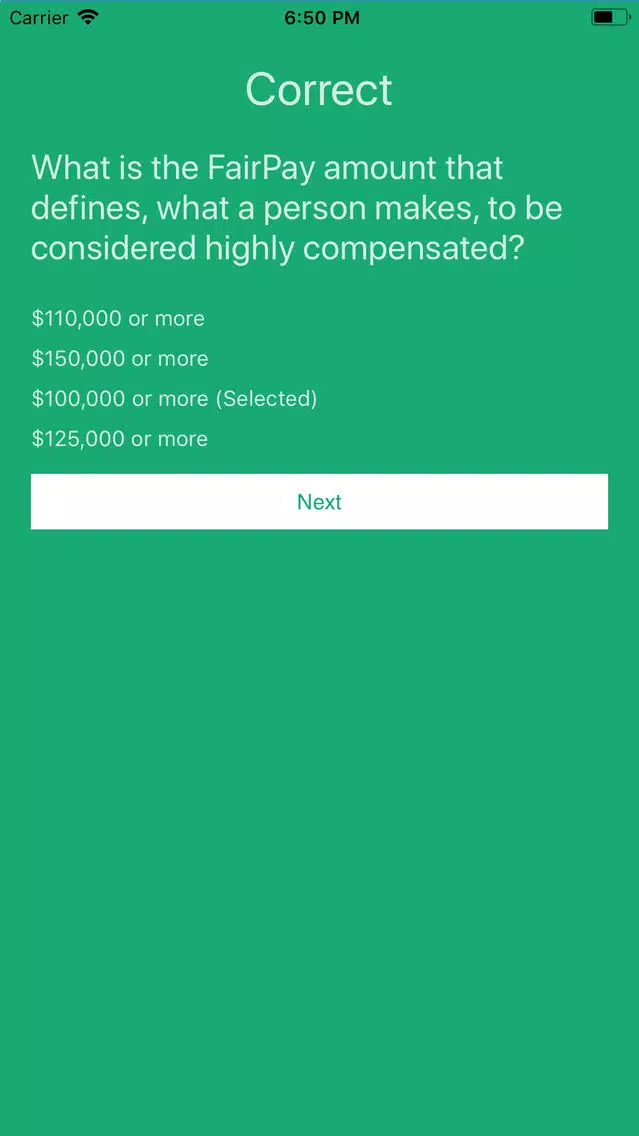The height and width of the screenshot is (1136, 639).
Task: Tap the battery icon in status bar
Action: point(608,17)
